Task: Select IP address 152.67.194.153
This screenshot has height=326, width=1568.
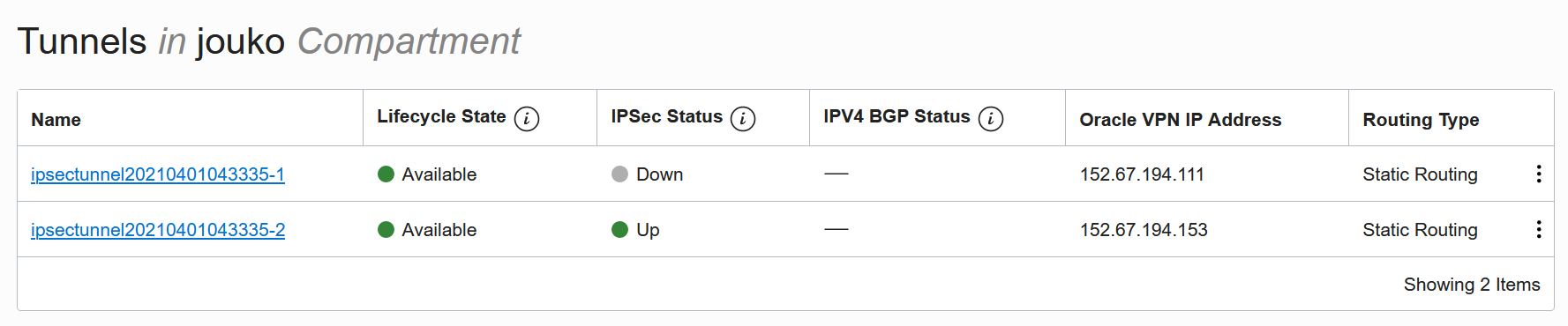Action: pyautogui.click(x=1144, y=230)
